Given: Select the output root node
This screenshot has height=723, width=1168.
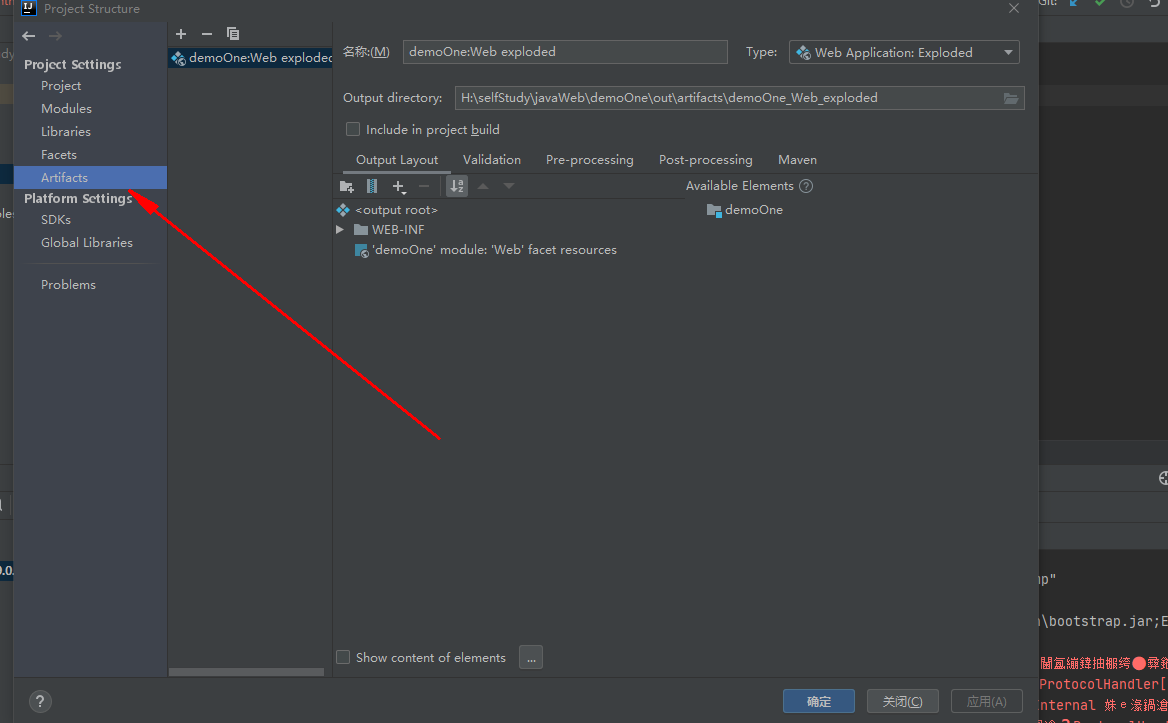Looking at the screenshot, I should coord(387,210).
